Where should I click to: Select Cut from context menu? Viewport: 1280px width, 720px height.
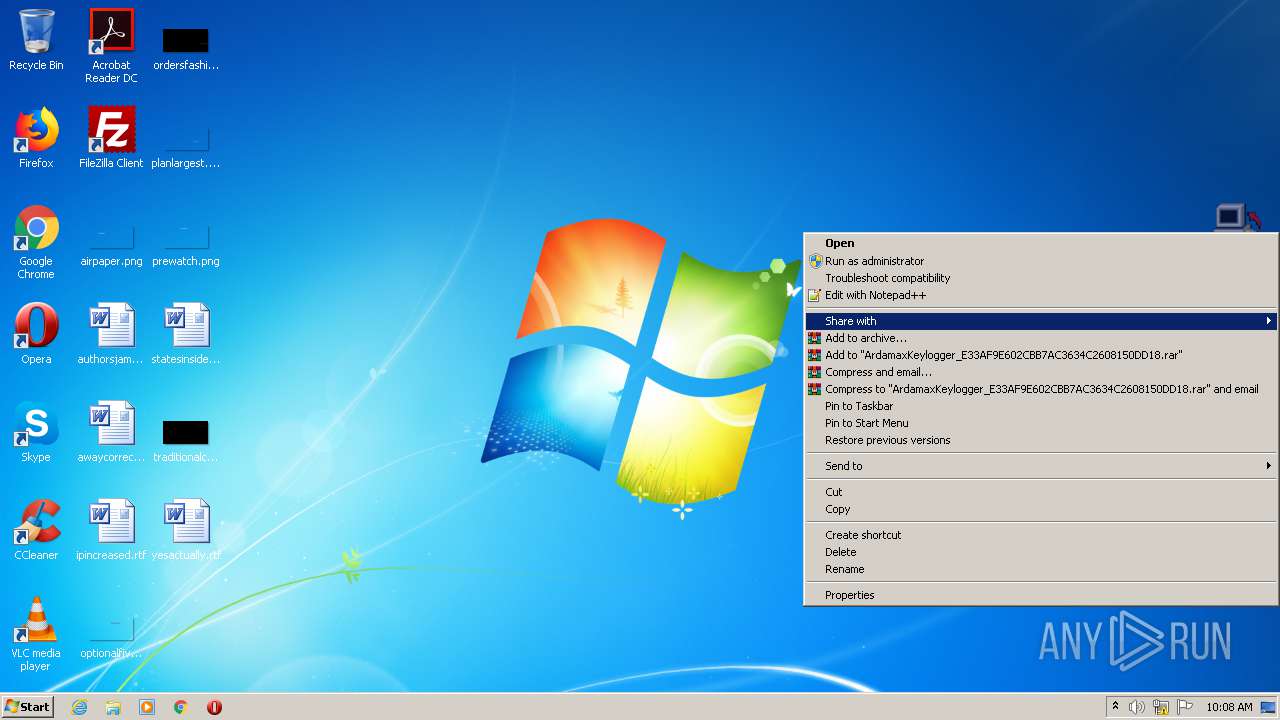[x=1041, y=492]
